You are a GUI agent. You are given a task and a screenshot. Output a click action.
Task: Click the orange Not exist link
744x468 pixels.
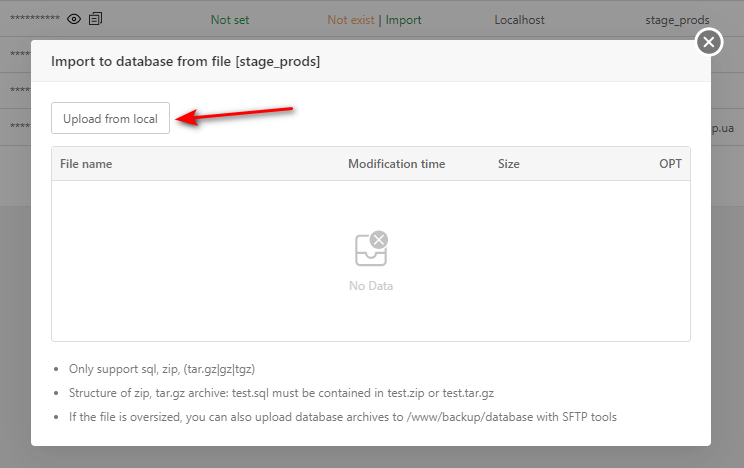pos(350,19)
